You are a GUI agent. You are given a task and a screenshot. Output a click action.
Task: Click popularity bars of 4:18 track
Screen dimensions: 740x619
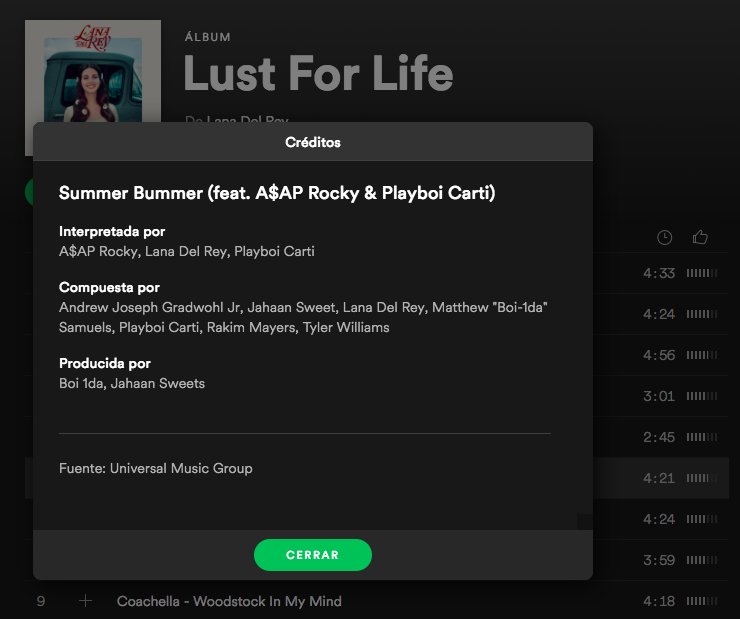point(702,601)
